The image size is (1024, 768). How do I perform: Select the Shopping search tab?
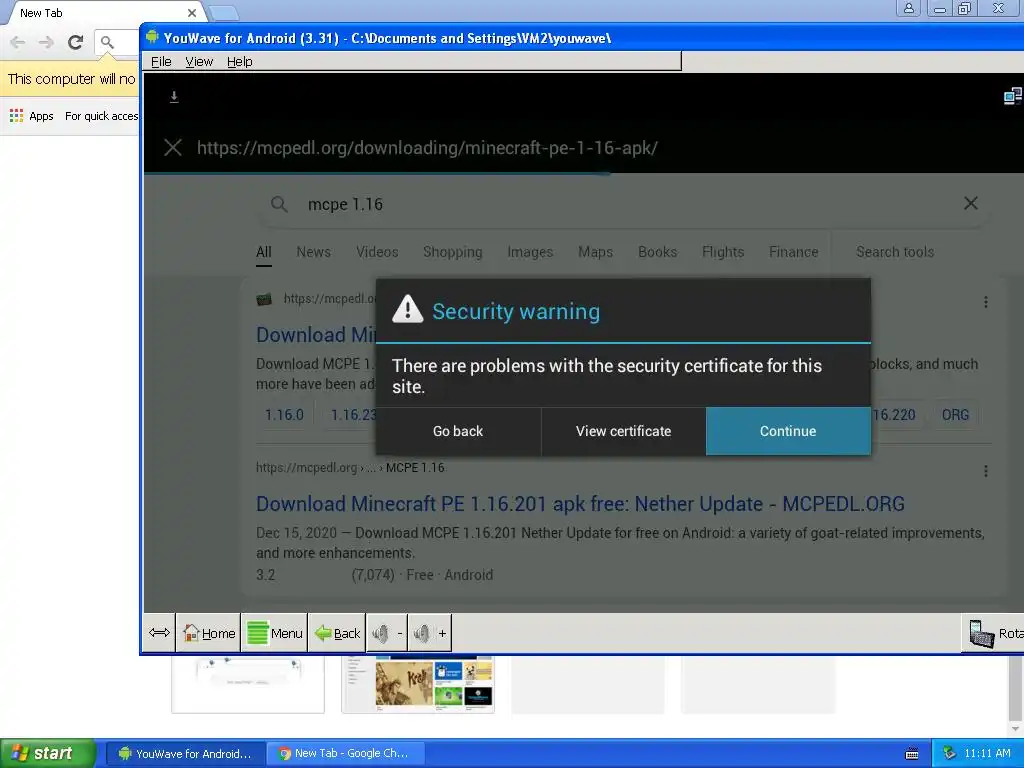pos(453,252)
